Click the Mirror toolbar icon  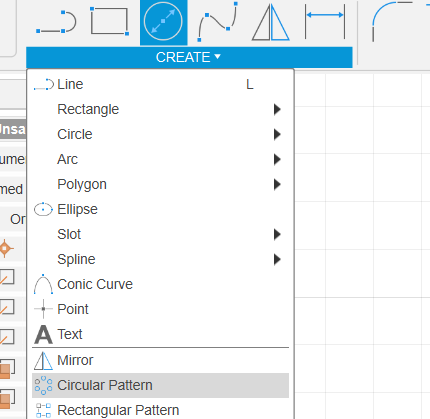(x=271, y=22)
